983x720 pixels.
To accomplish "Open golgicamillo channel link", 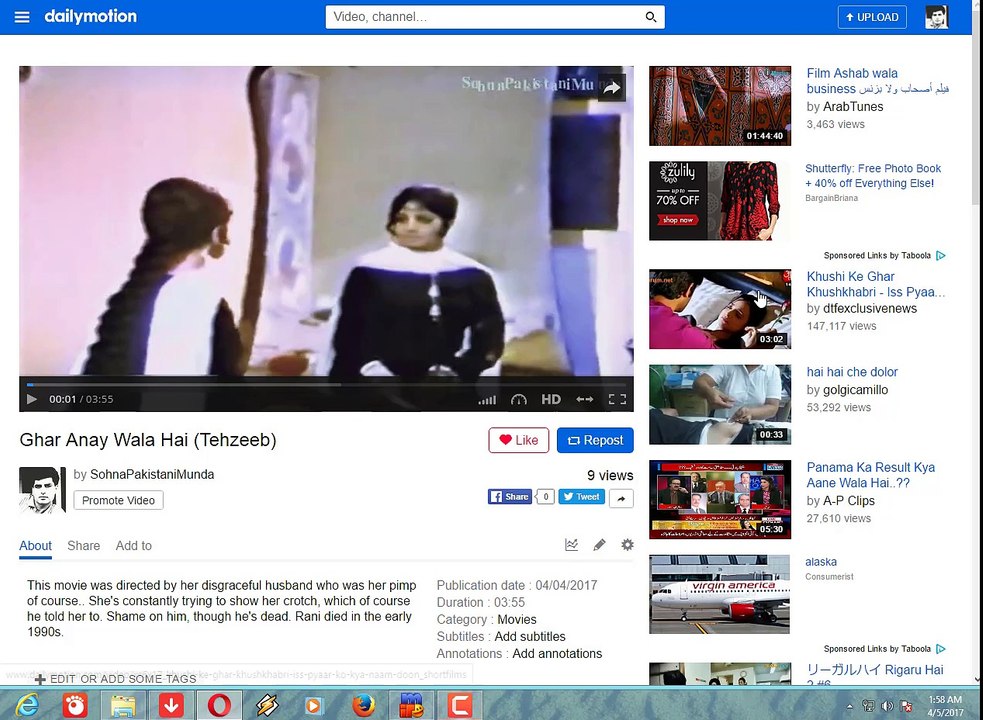I will 855,390.
